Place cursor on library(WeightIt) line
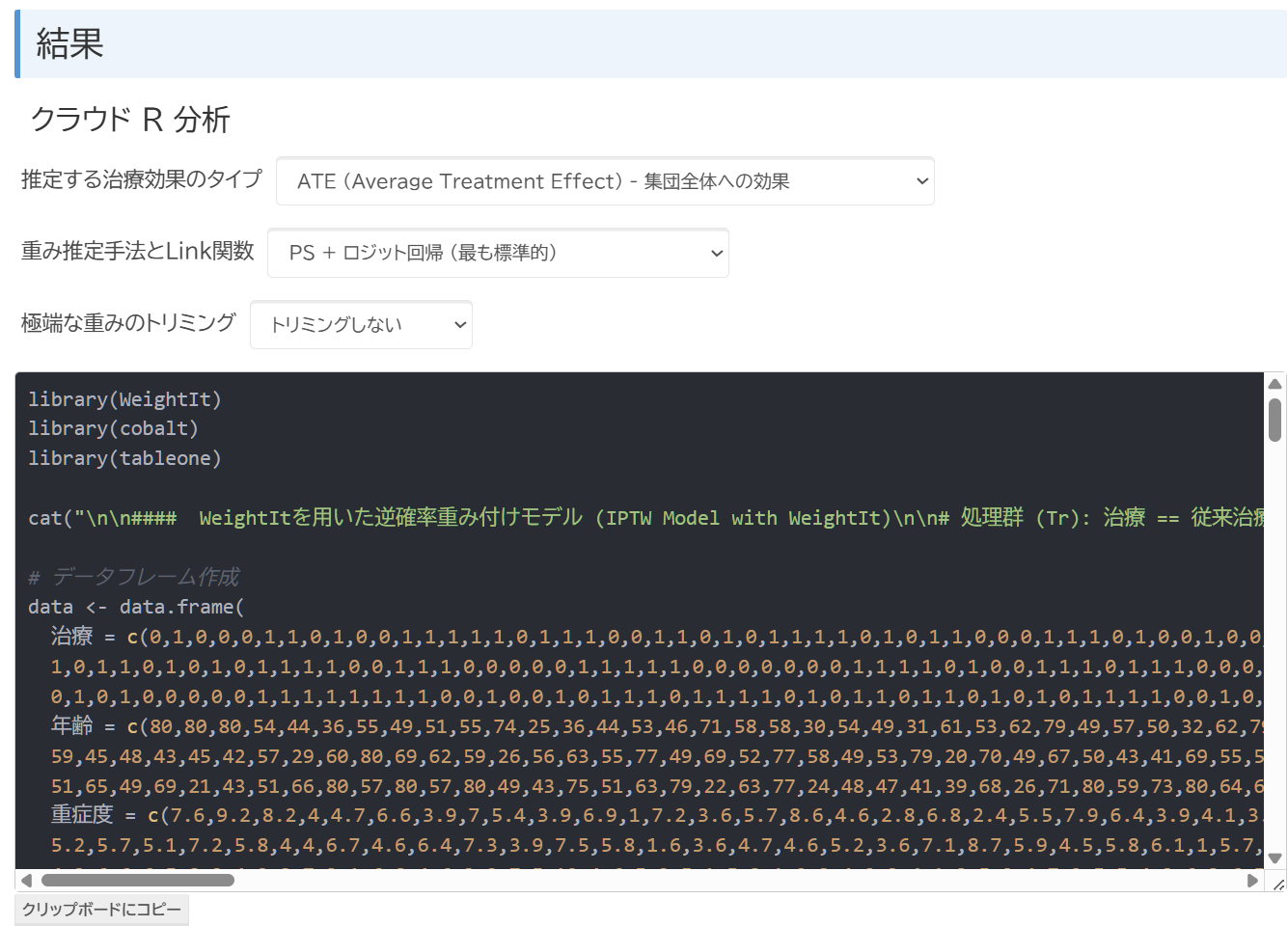 click(x=124, y=399)
